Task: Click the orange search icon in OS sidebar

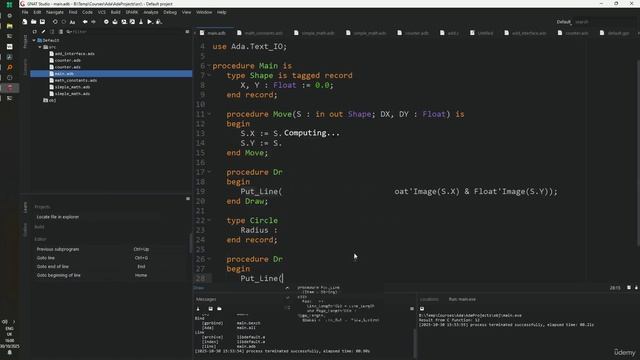Action: [x=9, y=67]
